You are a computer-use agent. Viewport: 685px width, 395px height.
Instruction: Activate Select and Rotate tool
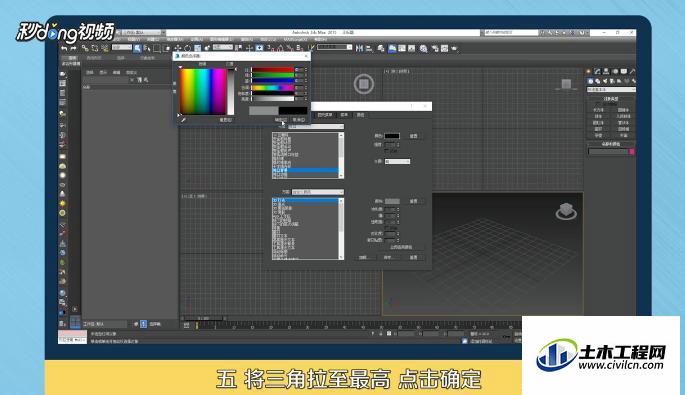pos(188,48)
